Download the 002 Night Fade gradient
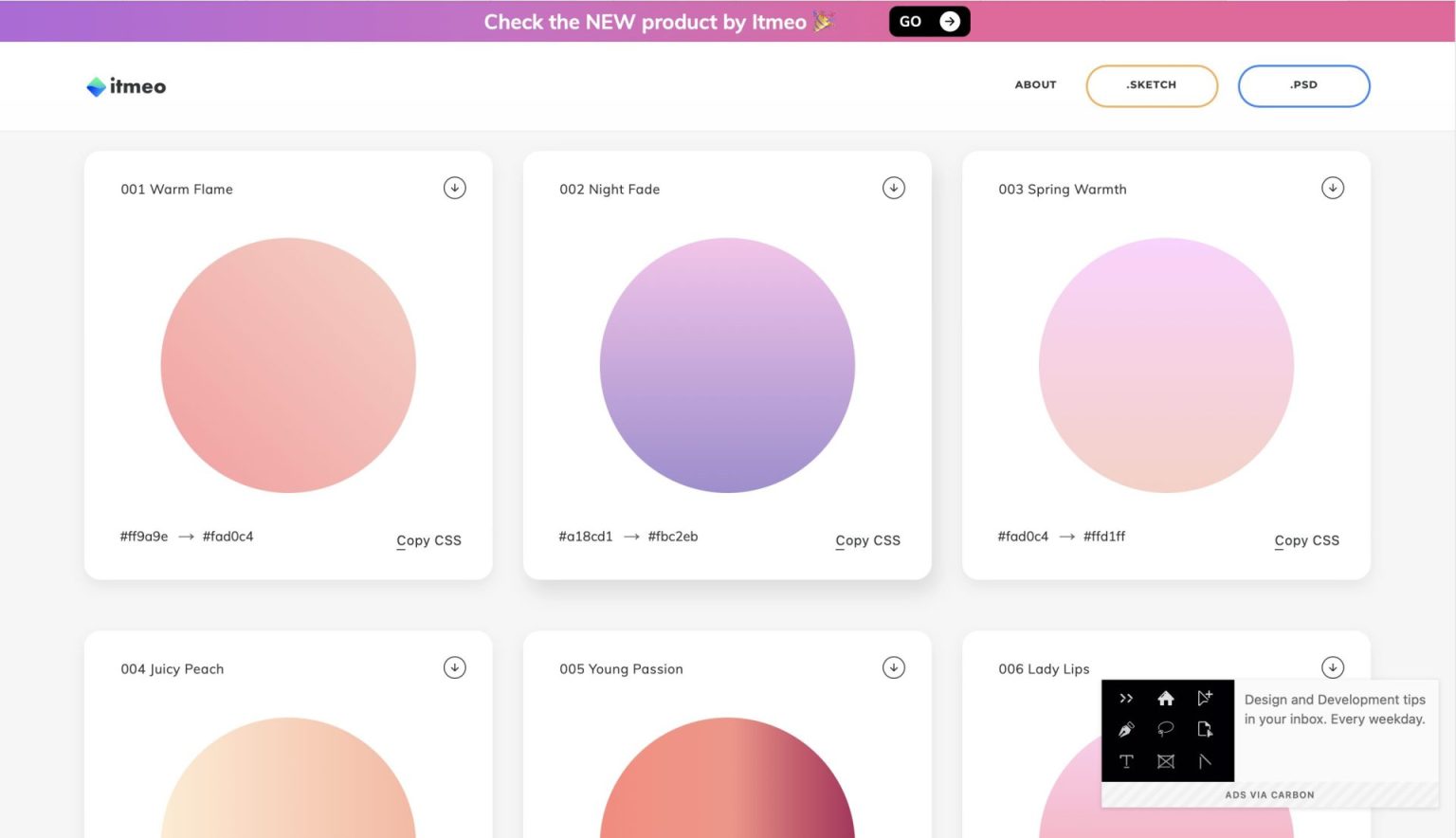Screen dimensions: 1456x838 tap(893, 188)
